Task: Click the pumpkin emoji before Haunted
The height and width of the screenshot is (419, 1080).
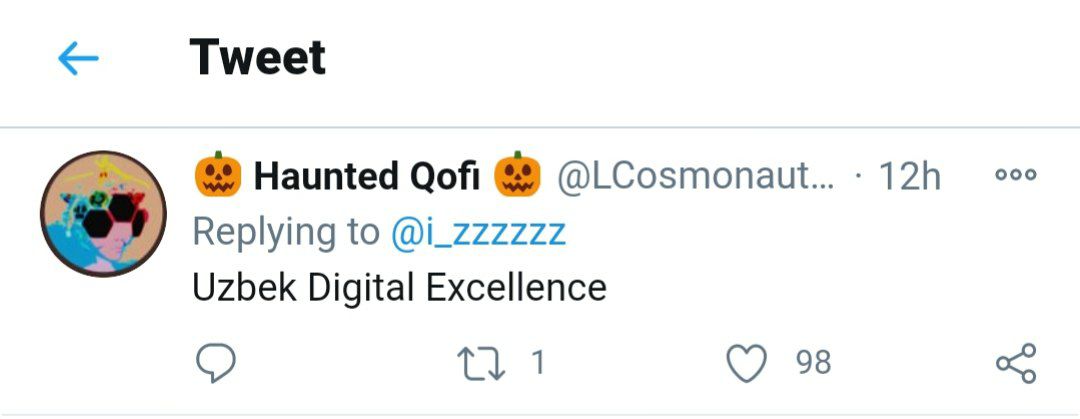Action: [217, 177]
